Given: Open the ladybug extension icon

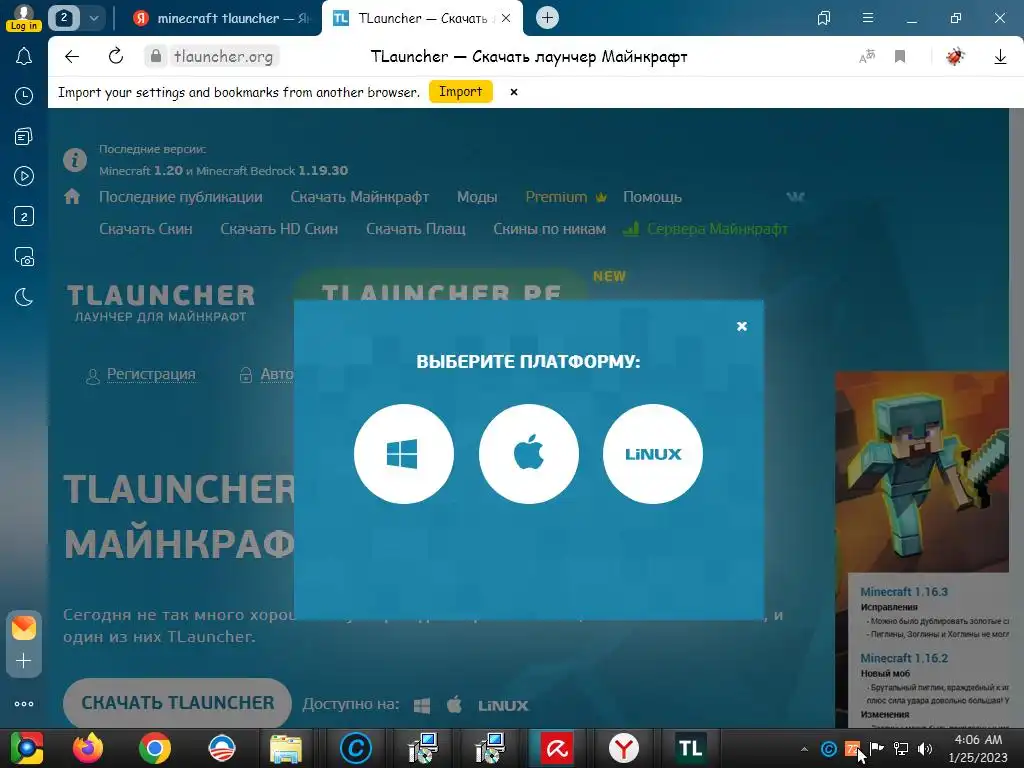Looking at the screenshot, I should coord(955,57).
